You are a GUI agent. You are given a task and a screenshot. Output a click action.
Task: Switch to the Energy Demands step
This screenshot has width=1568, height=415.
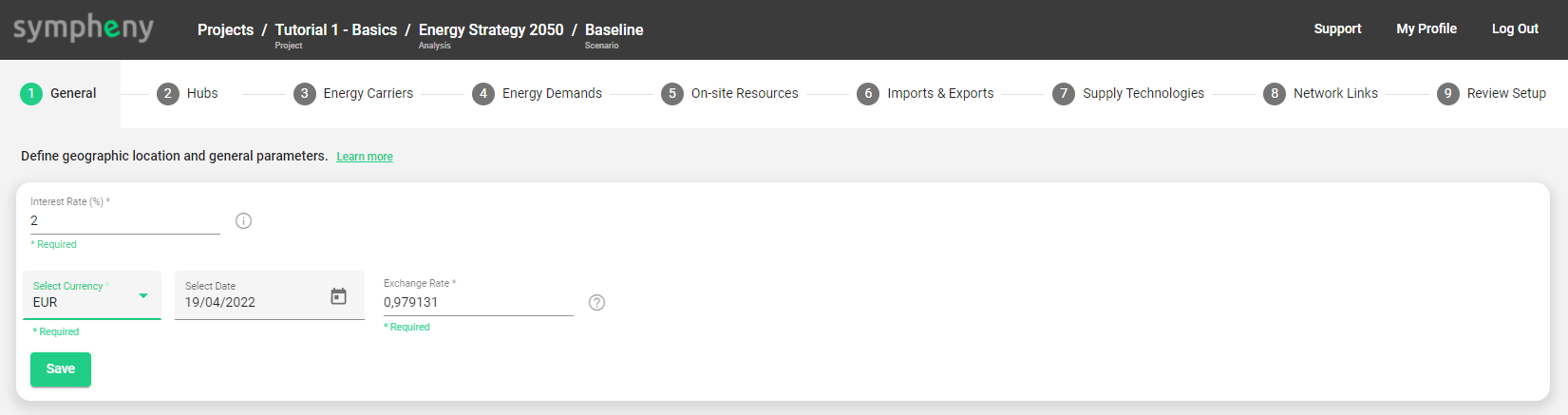click(552, 93)
